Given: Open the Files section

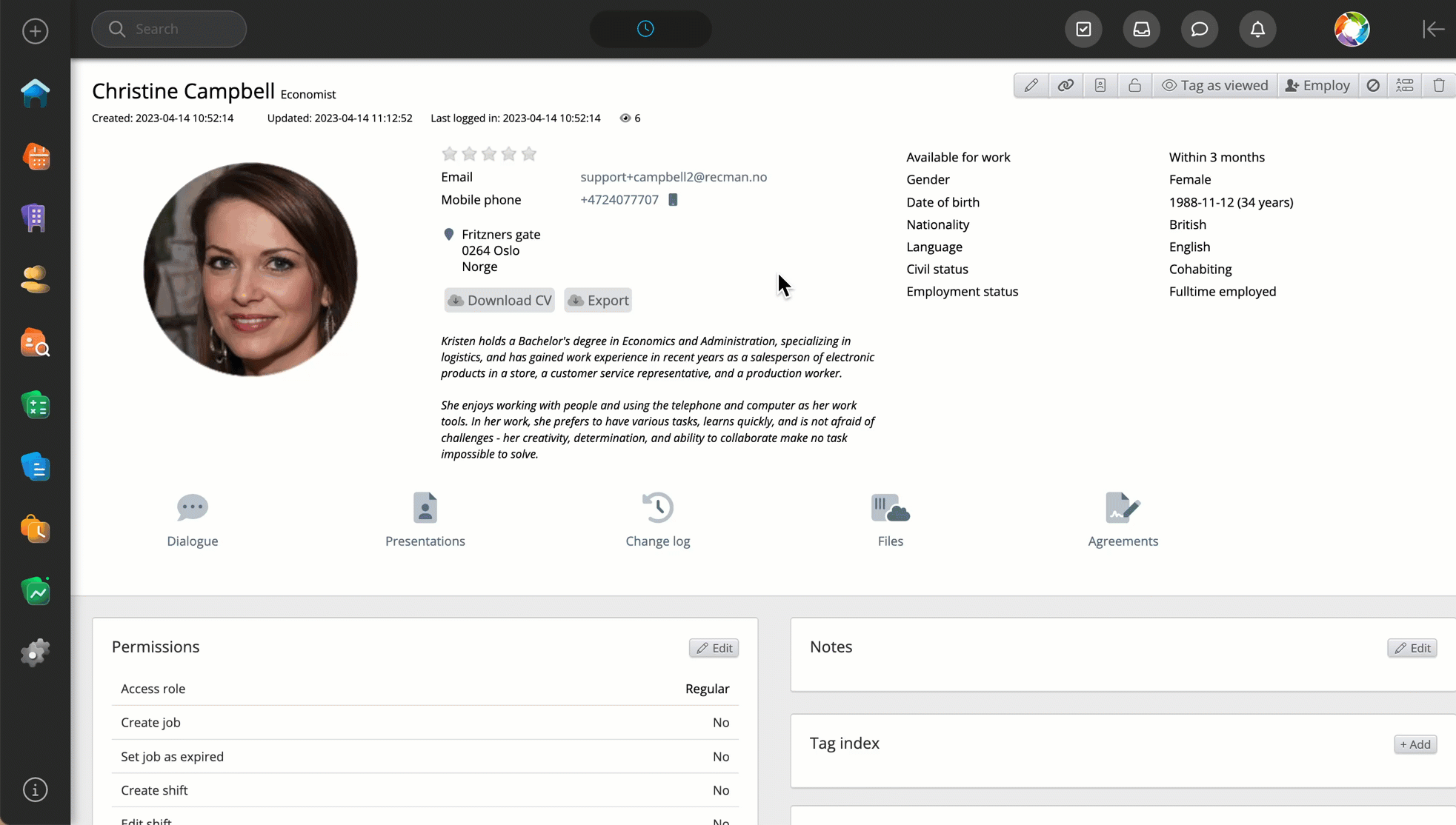Looking at the screenshot, I should coord(890,520).
